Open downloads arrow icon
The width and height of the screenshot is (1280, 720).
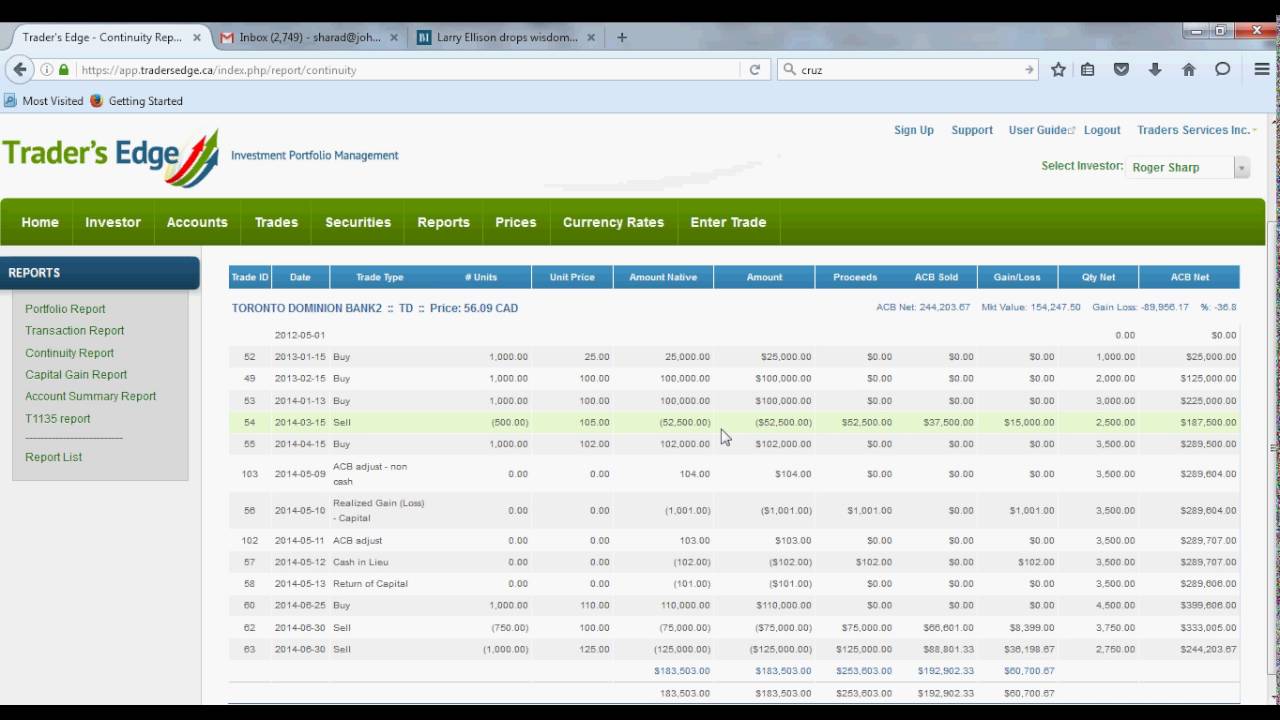click(x=1155, y=70)
